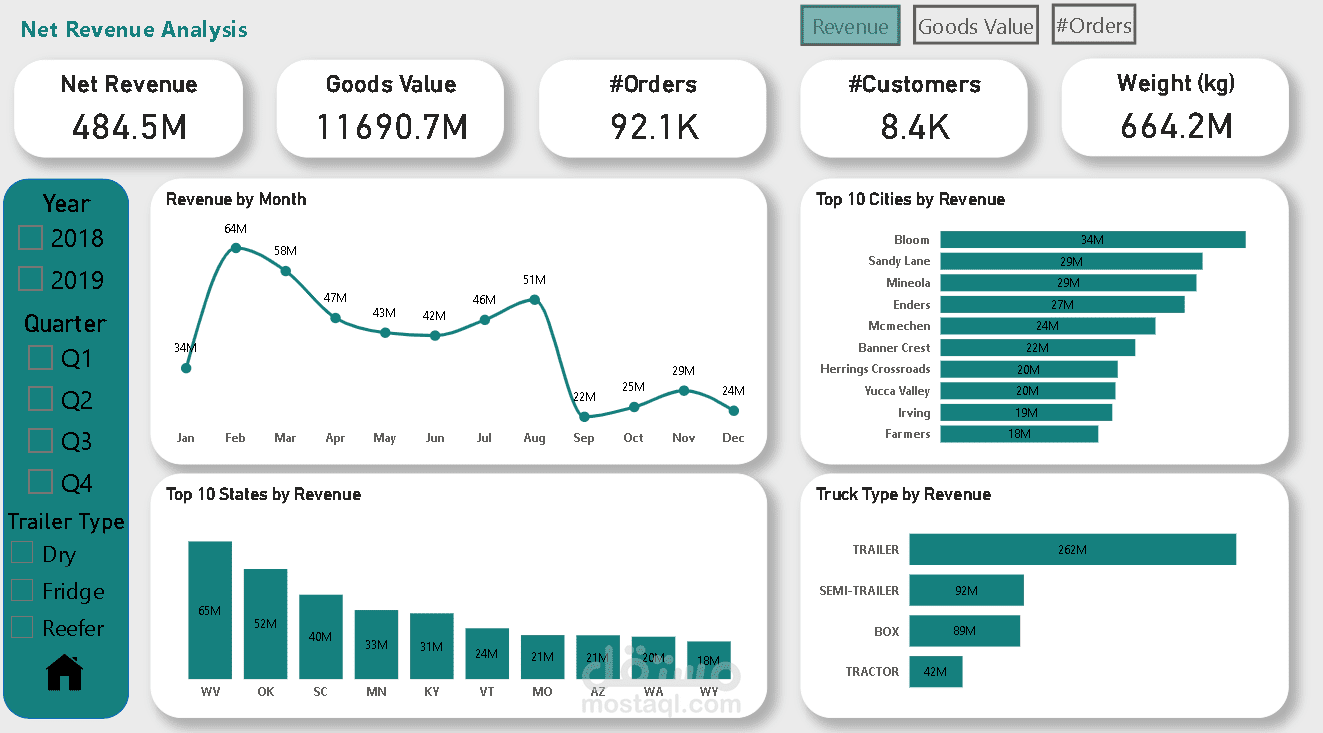Click the Home navigation icon

tap(64, 672)
